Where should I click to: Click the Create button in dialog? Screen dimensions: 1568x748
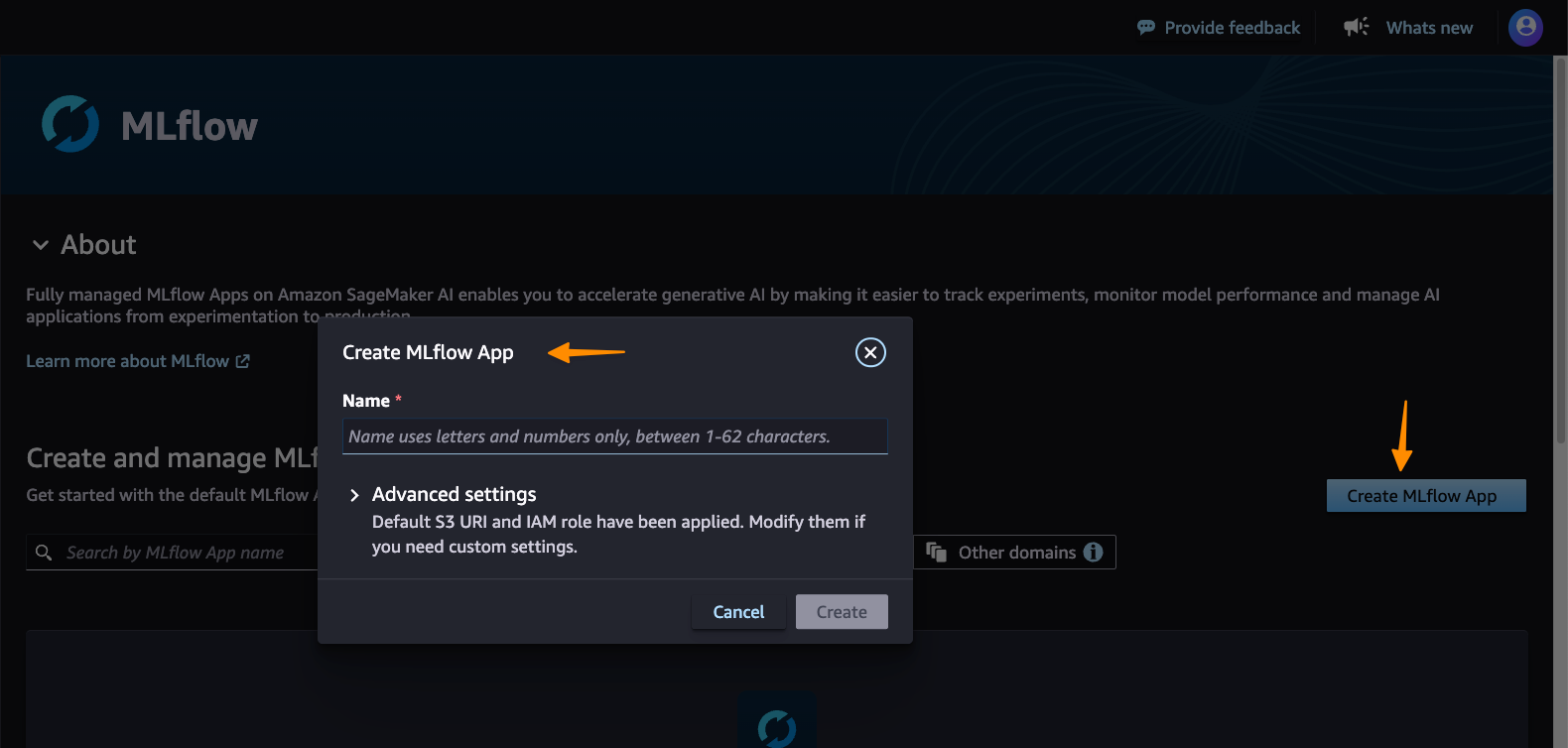[x=842, y=612]
